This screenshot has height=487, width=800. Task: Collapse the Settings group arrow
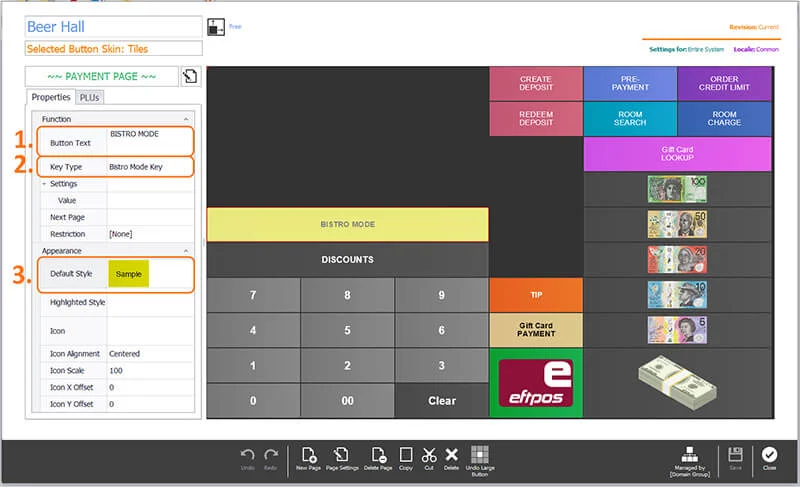pyautogui.click(x=44, y=184)
